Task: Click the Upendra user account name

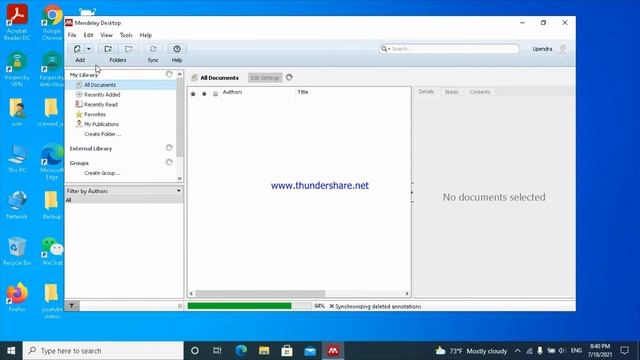Action: [x=542, y=49]
